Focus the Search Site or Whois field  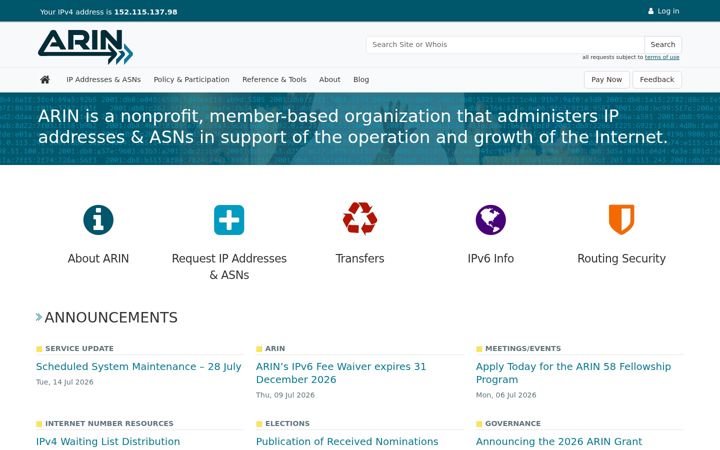[x=505, y=45]
